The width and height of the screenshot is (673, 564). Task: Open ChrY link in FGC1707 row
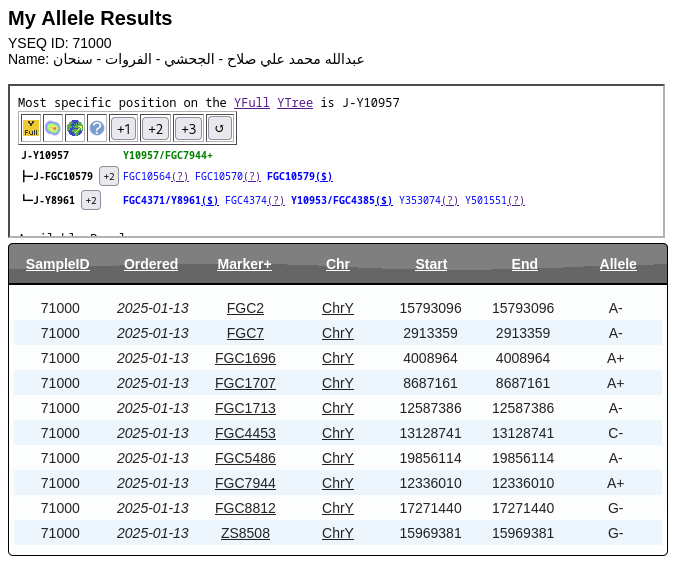[x=338, y=383]
